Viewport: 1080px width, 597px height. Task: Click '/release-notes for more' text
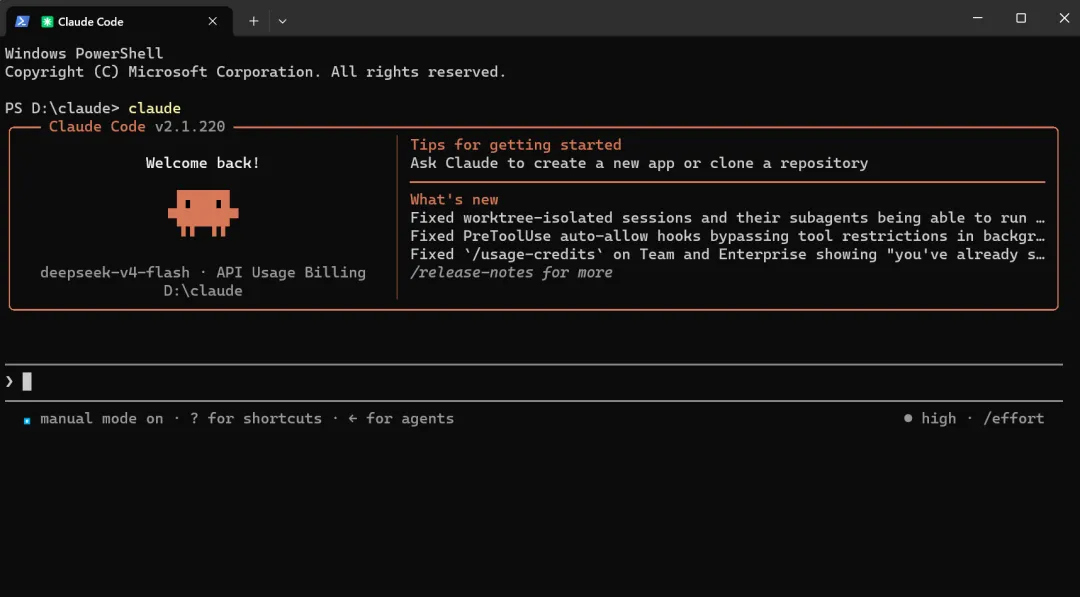511,273
